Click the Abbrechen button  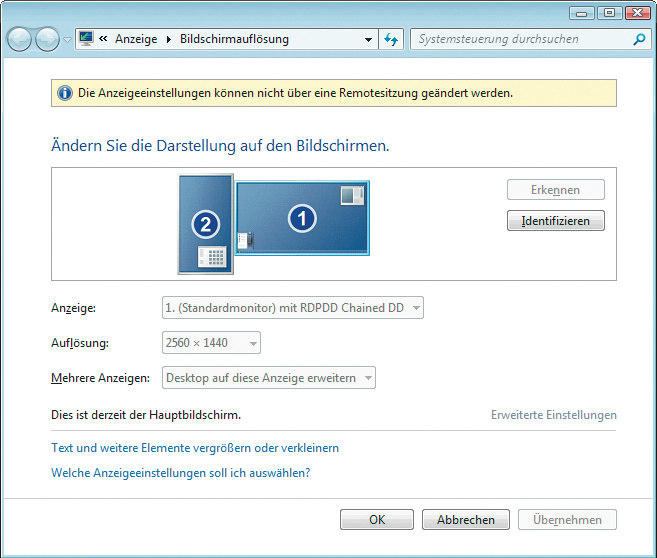tap(466, 520)
